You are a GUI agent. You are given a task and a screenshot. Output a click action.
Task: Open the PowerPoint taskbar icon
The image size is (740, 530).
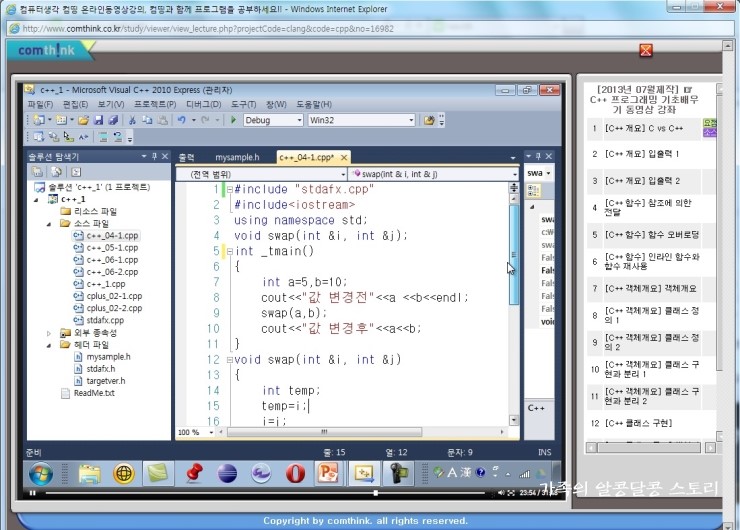328,473
